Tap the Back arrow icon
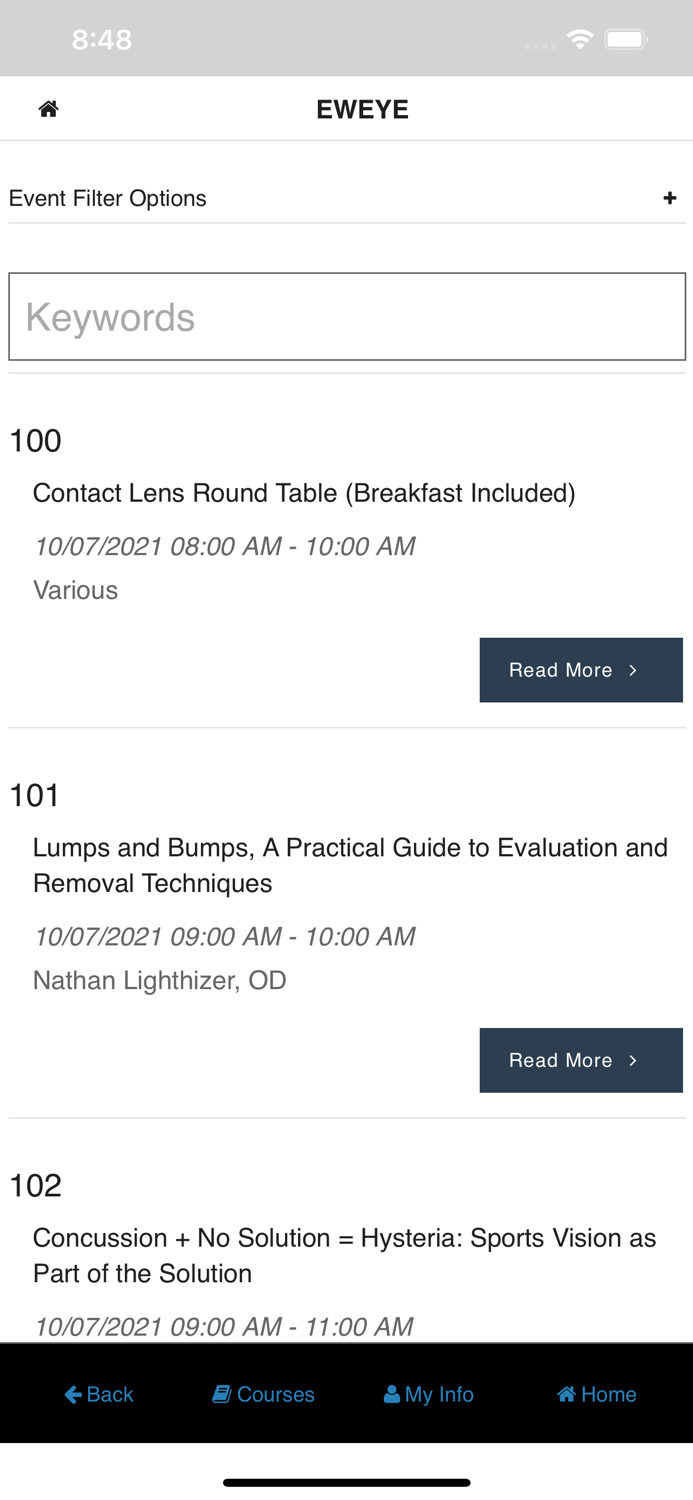This screenshot has width=693, height=1500. click(73, 1394)
